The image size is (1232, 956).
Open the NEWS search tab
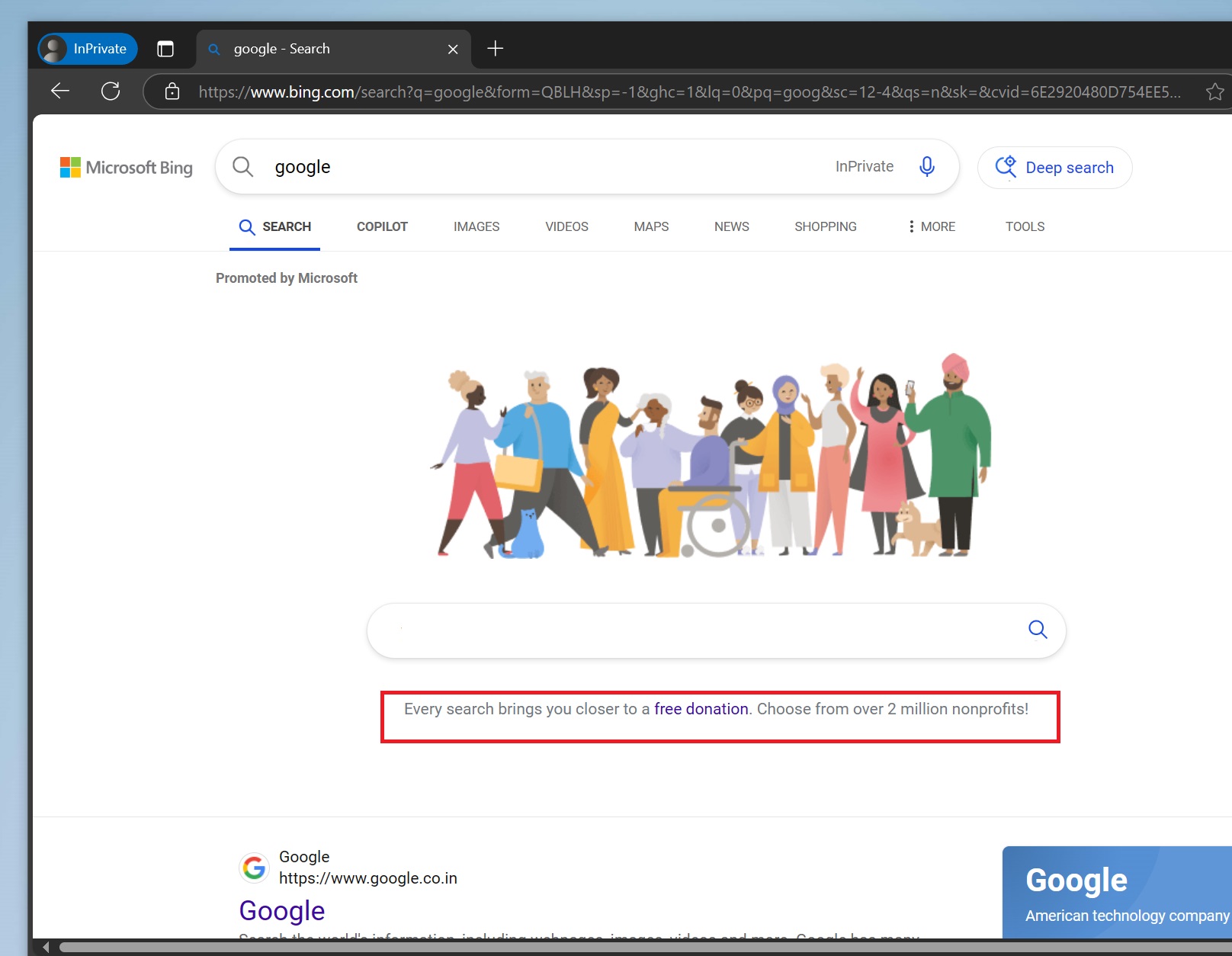(x=731, y=226)
